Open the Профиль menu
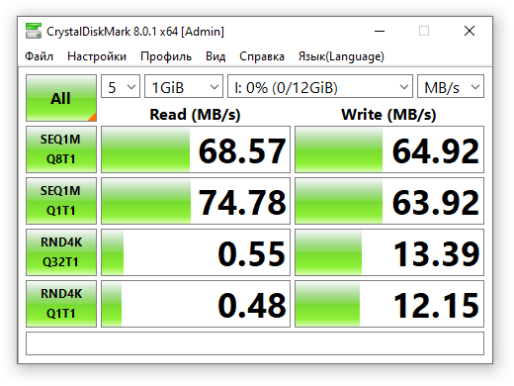Image resolution: width=514 pixels, height=386 pixels. coord(166,56)
